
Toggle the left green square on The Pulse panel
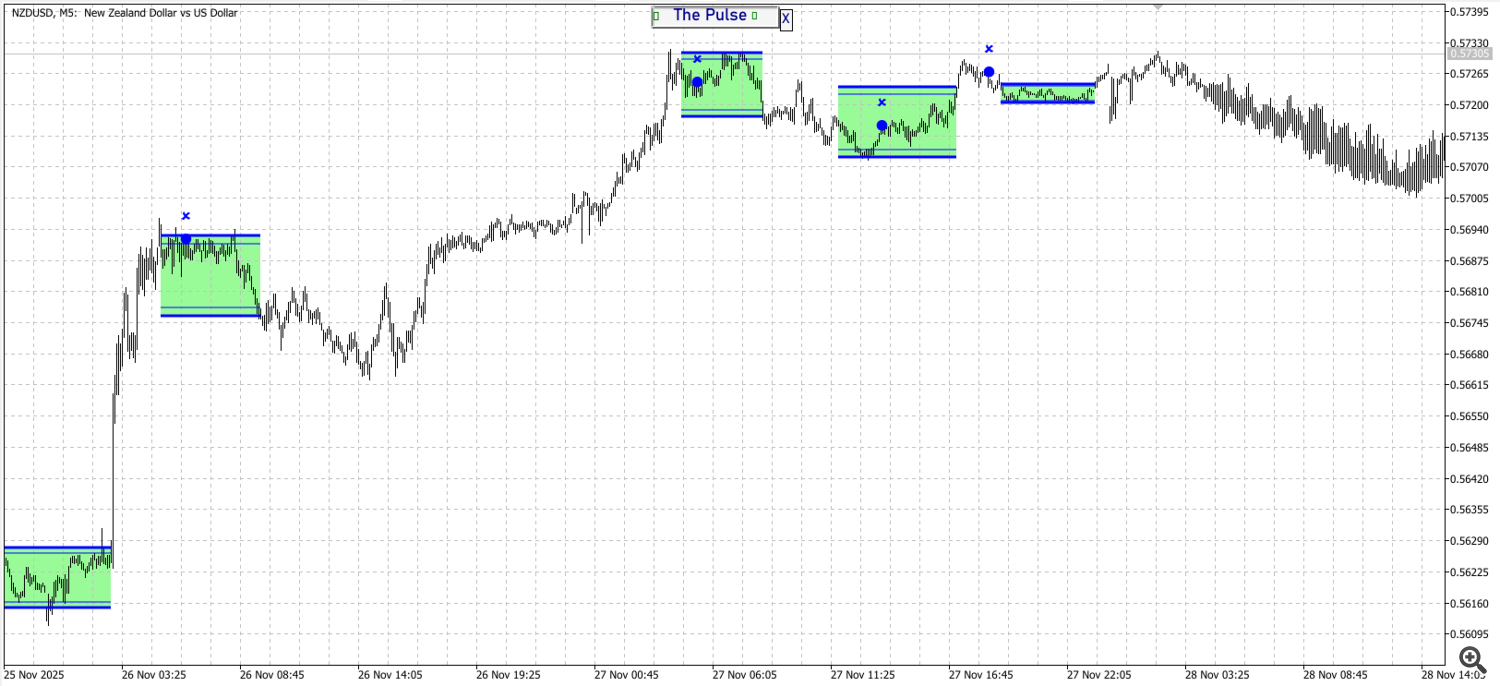click(x=657, y=15)
